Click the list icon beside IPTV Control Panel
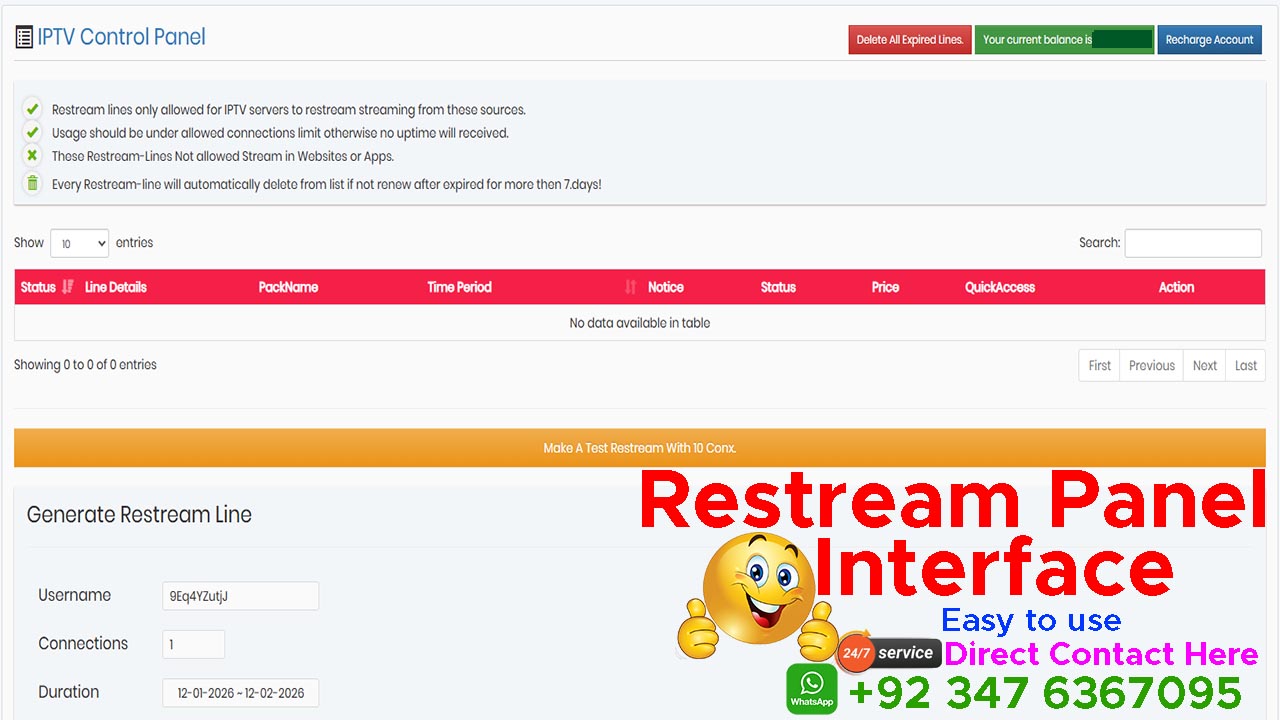1280x720 pixels. 24,38
